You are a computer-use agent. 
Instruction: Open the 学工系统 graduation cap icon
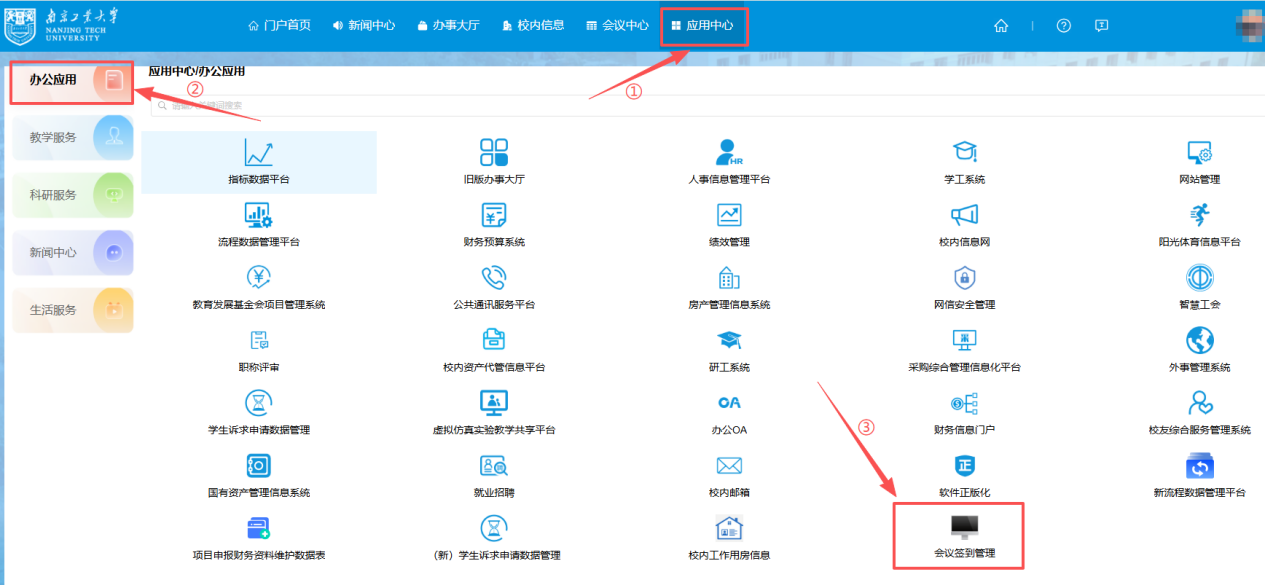[964, 153]
